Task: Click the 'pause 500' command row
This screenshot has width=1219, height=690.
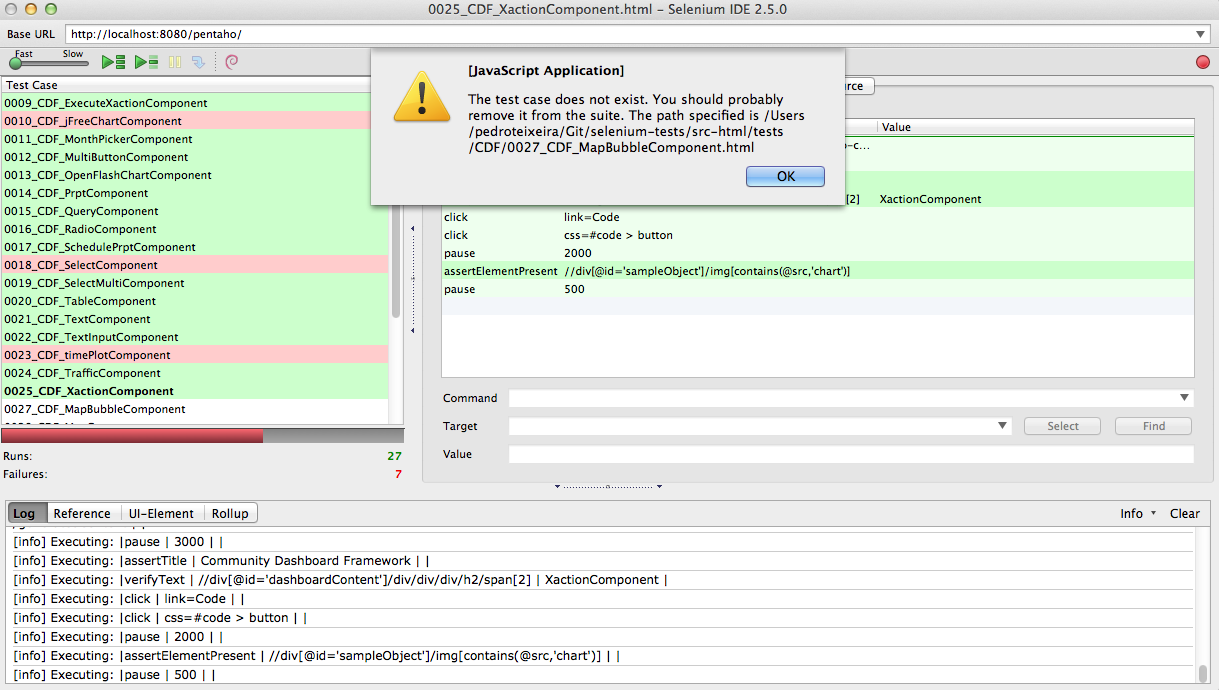Action: (x=818, y=289)
